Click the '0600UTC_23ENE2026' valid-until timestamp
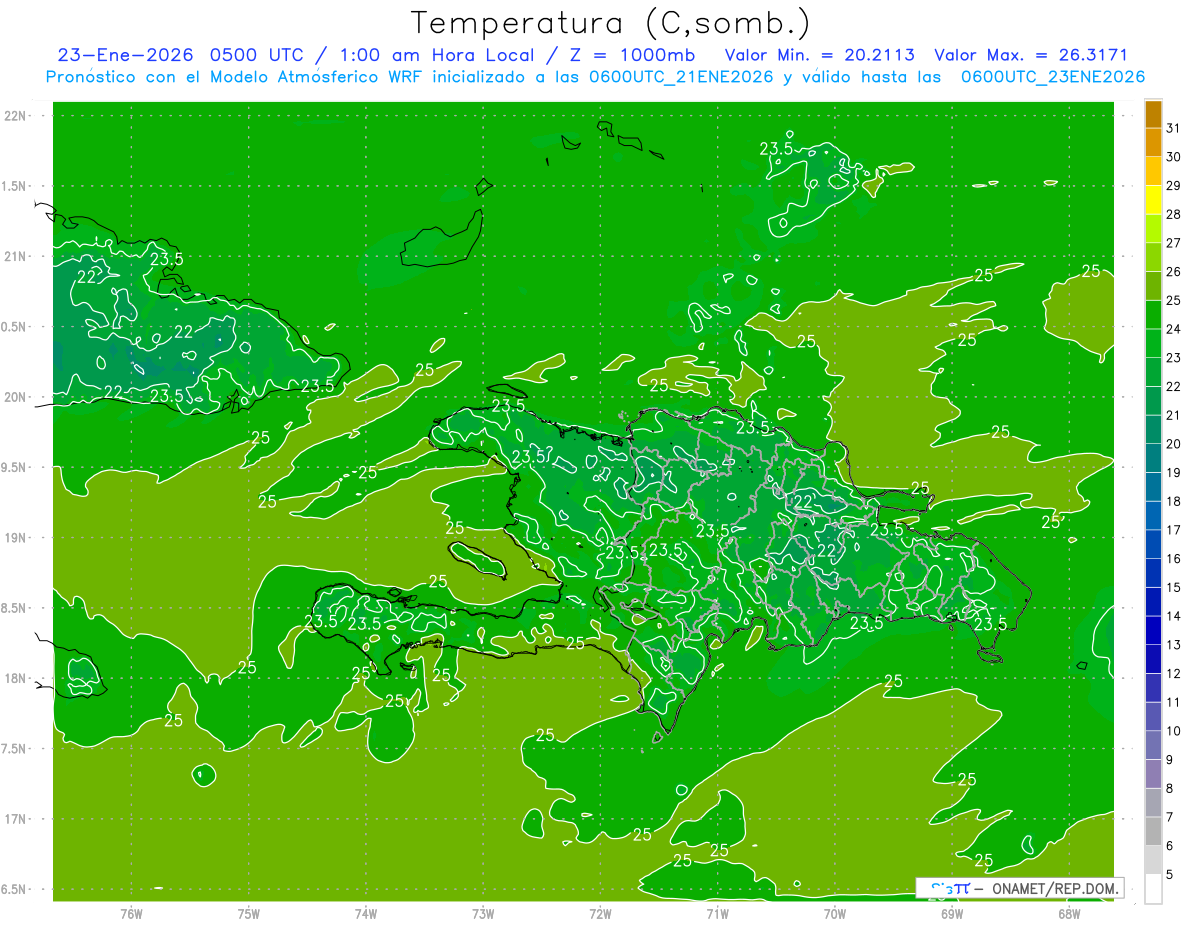 (1052, 77)
